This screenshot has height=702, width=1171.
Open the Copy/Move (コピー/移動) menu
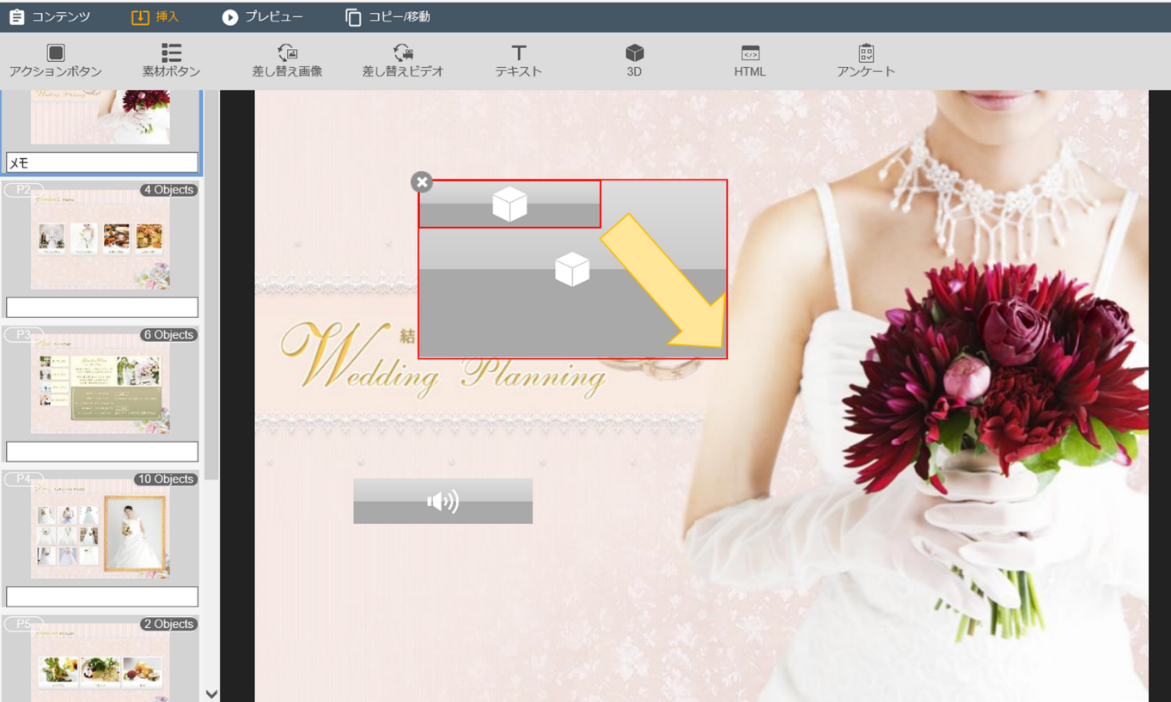pyautogui.click(x=388, y=17)
